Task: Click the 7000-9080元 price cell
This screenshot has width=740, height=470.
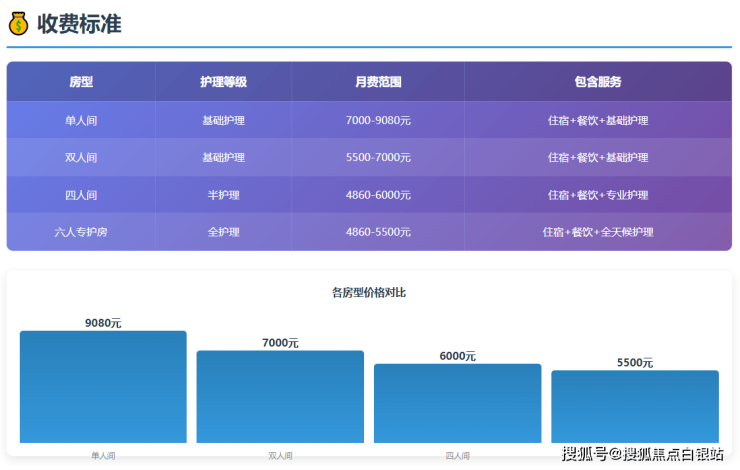Action: point(378,120)
